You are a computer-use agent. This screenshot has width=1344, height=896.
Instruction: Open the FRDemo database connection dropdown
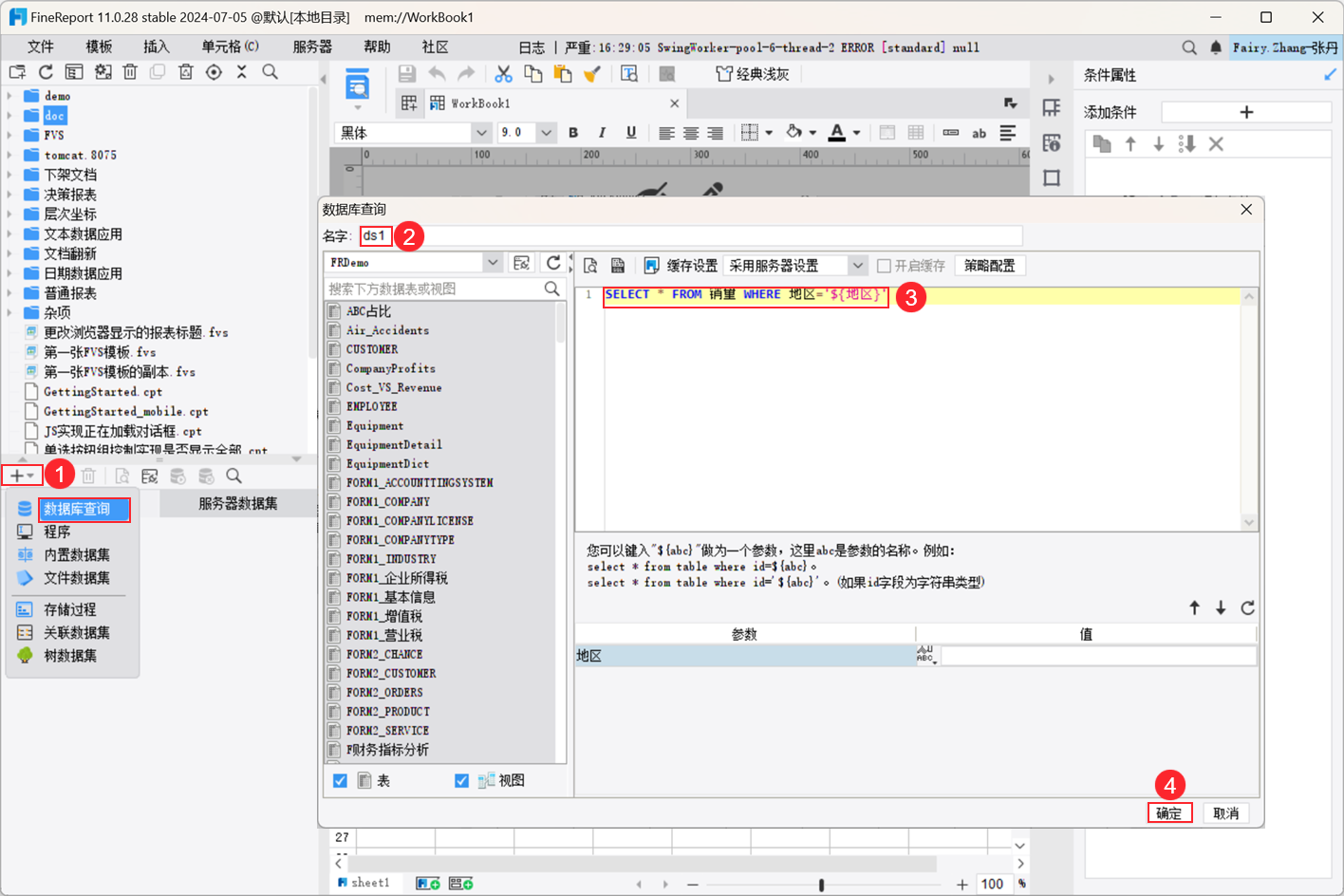[492, 263]
